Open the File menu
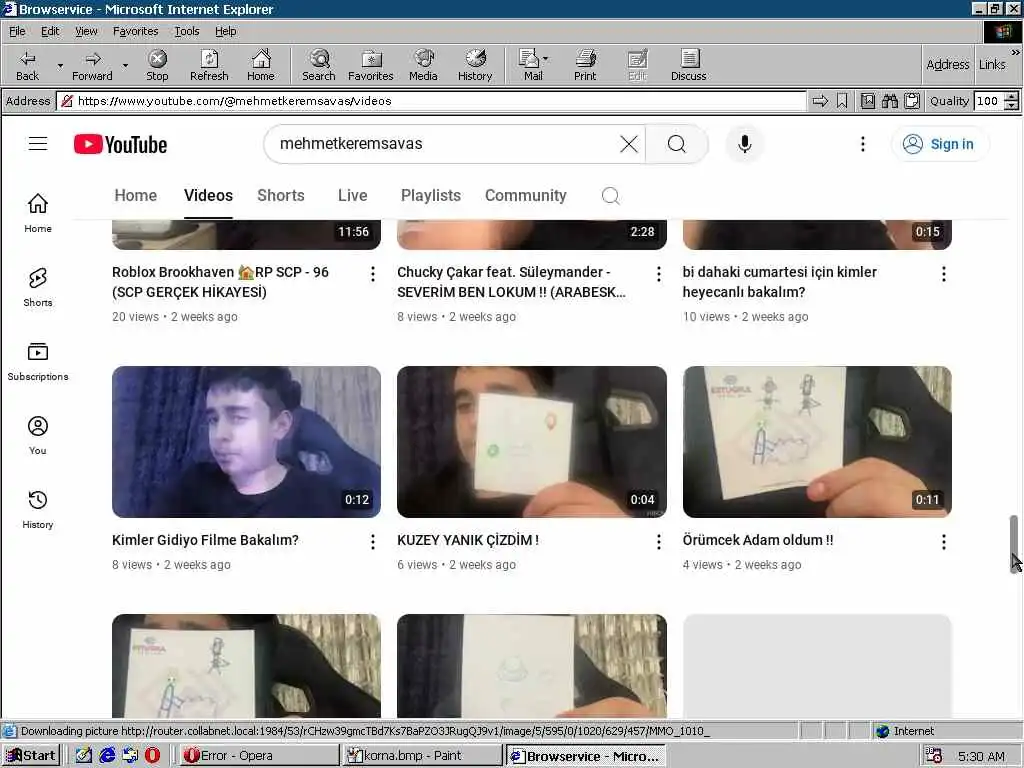Viewport: 1024px width, 768px height. [x=17, y=31]
